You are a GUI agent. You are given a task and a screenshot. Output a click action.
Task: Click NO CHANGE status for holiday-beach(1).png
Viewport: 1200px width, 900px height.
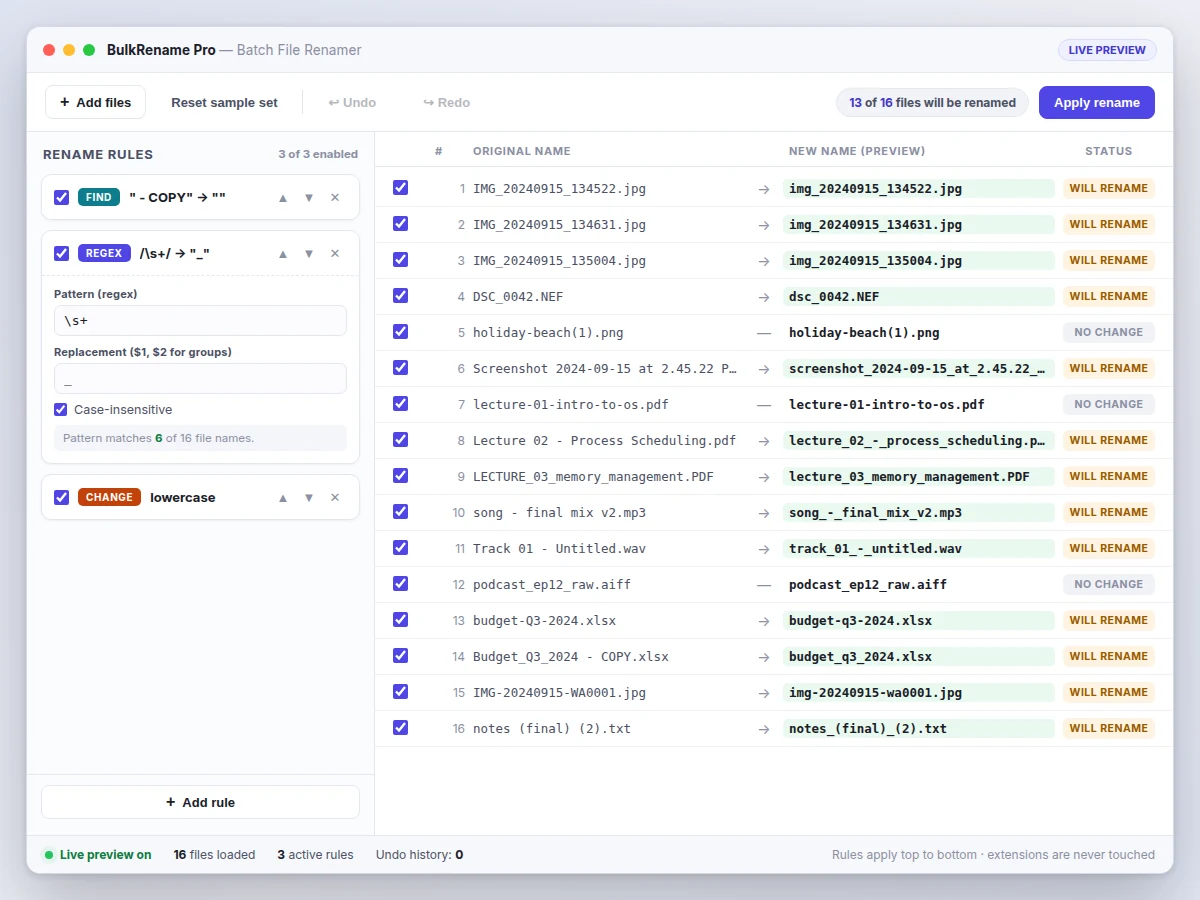[x=1108, y=332]
